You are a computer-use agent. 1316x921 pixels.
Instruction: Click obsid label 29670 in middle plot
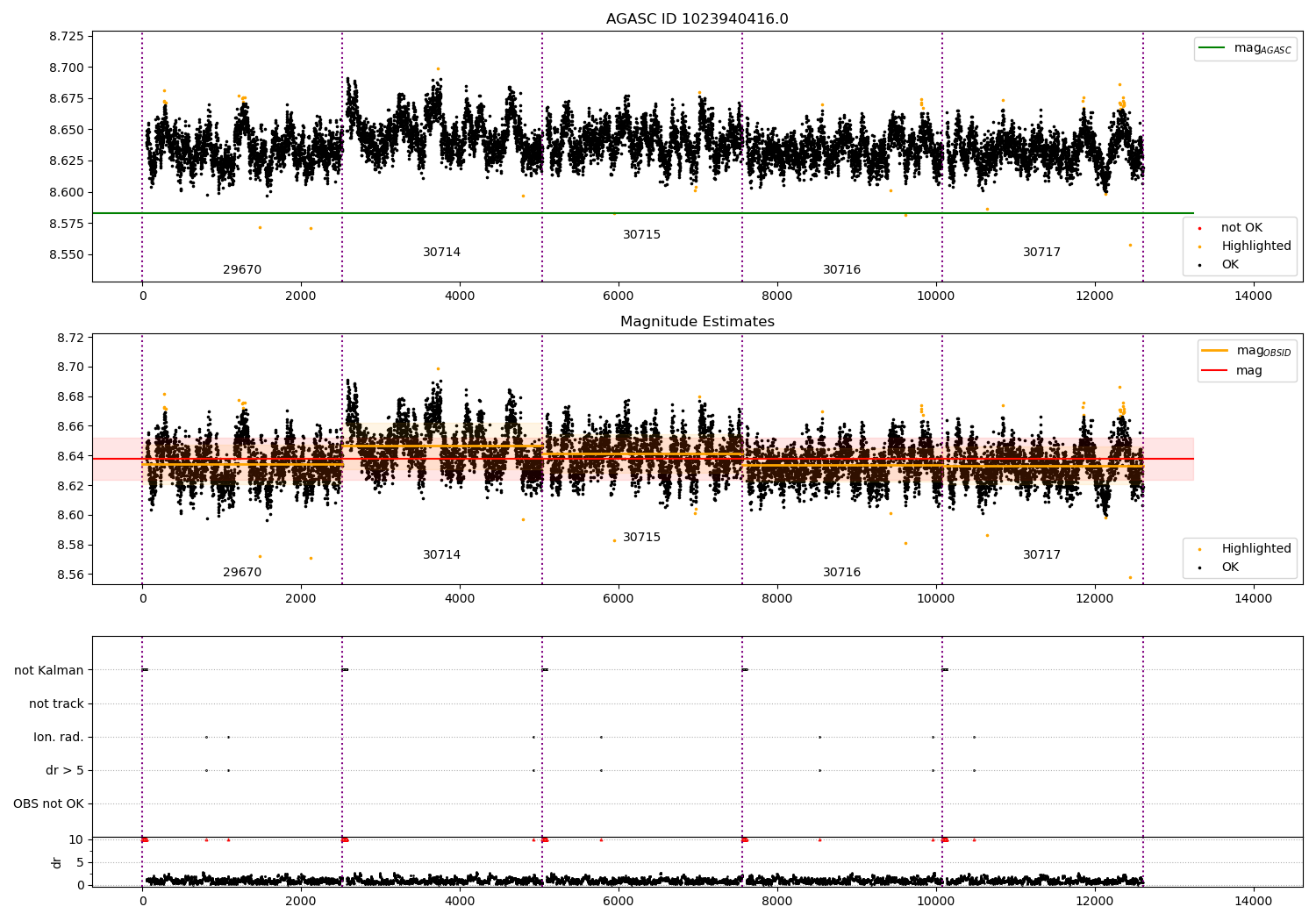[242, 573]
